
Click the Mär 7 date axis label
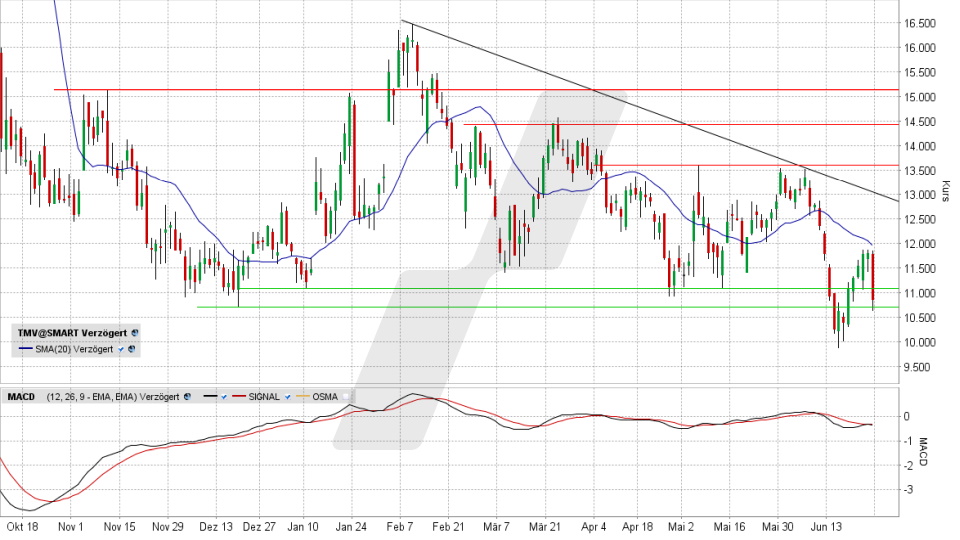[x=496, y=527]
